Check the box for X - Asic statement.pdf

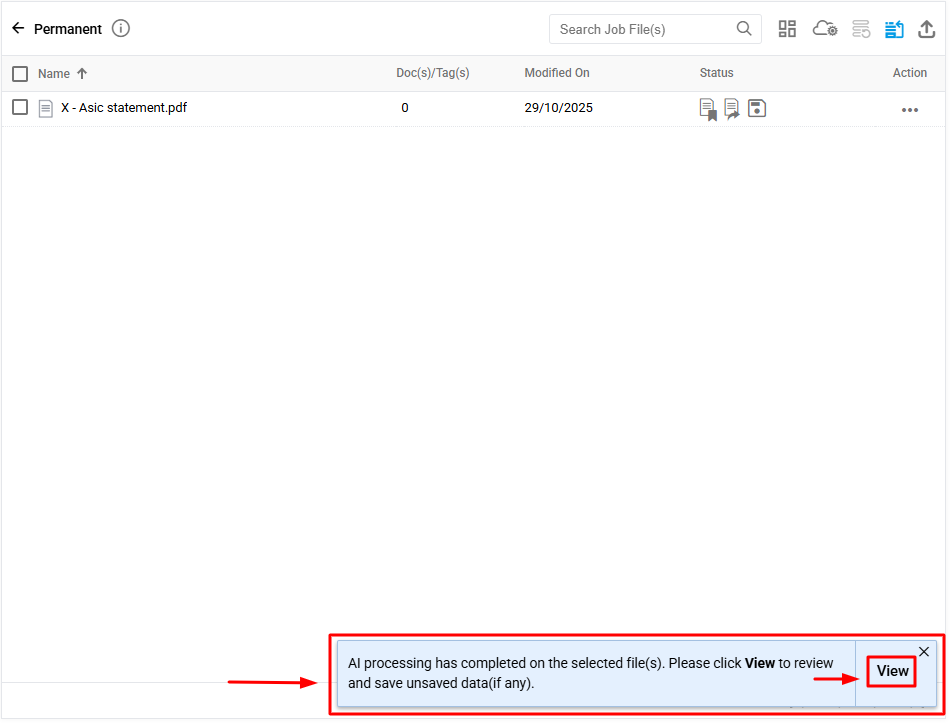coord(20,108)
